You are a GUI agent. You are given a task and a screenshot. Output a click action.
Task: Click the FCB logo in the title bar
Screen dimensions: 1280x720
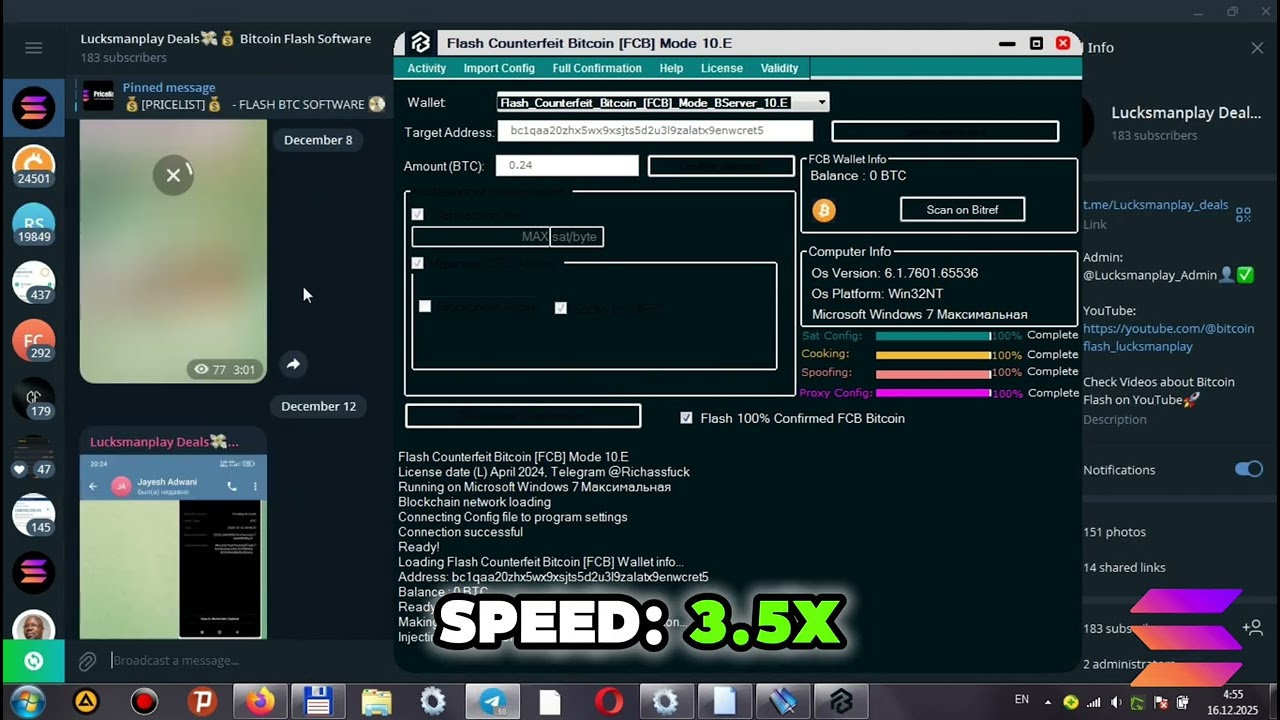420,43
